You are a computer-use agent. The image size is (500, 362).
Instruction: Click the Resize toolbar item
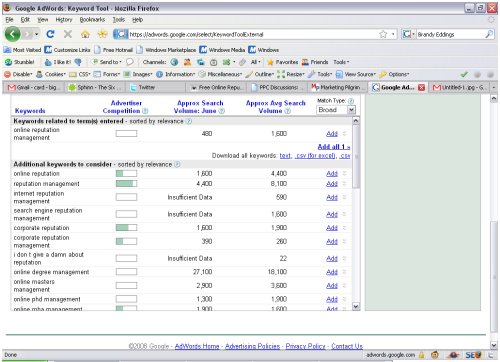pos(290,74)
